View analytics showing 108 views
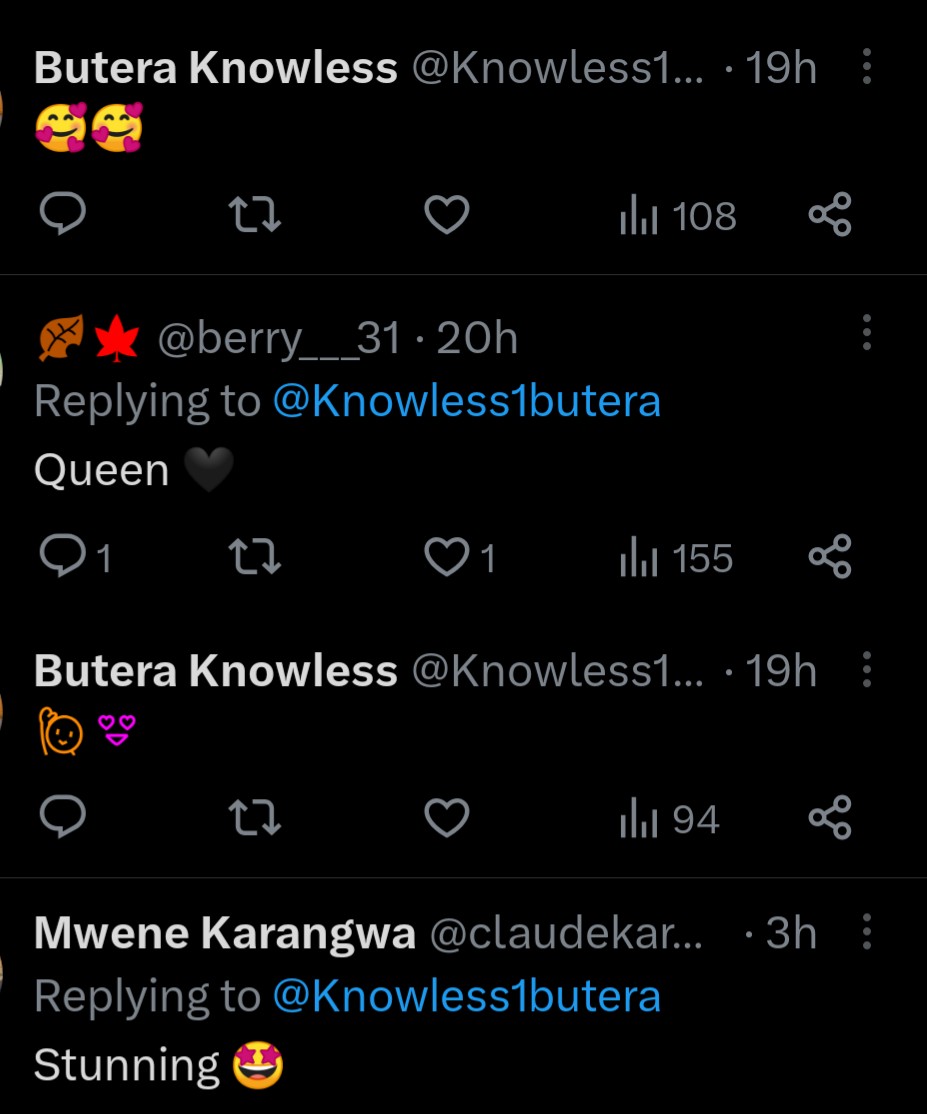This screenshot has width=927, height=1114. [678, 216]
